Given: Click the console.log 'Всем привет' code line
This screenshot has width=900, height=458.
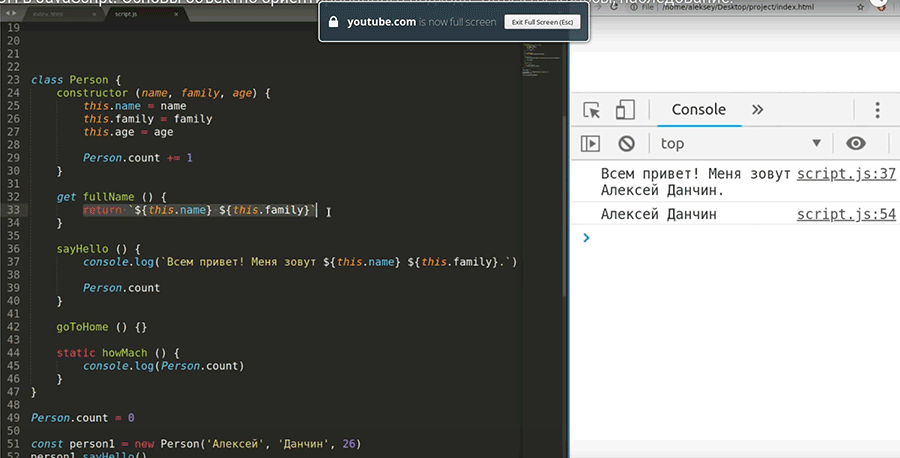Looking at the screenshot, I should pos(300,262).
